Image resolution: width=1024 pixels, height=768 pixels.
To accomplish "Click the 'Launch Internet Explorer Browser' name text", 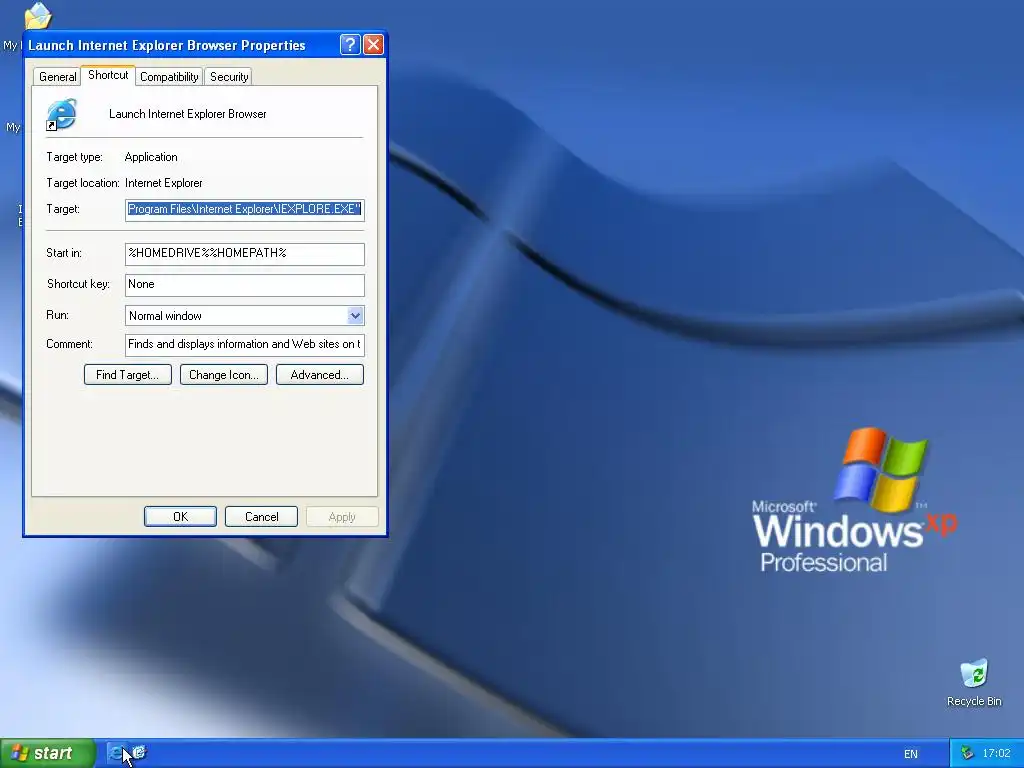I will (187, 114).
